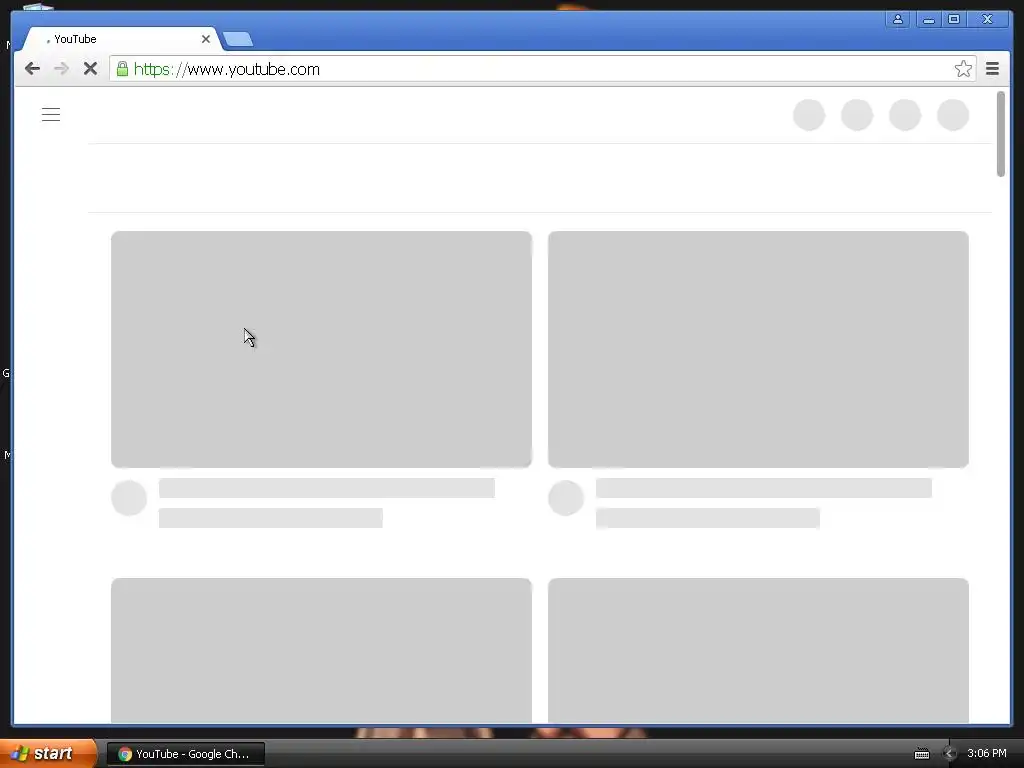Click the green padlock site info icon

pos(122,69)
